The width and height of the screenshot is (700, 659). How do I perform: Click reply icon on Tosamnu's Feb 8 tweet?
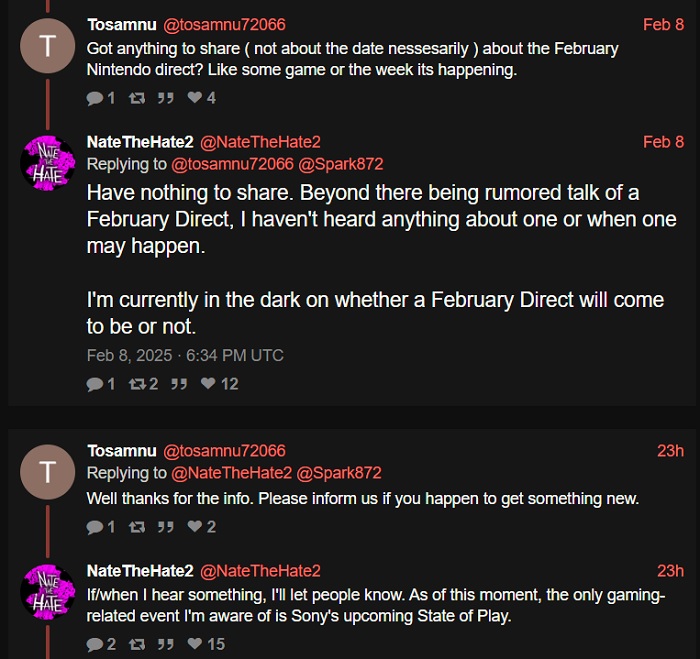click(95, 98)
